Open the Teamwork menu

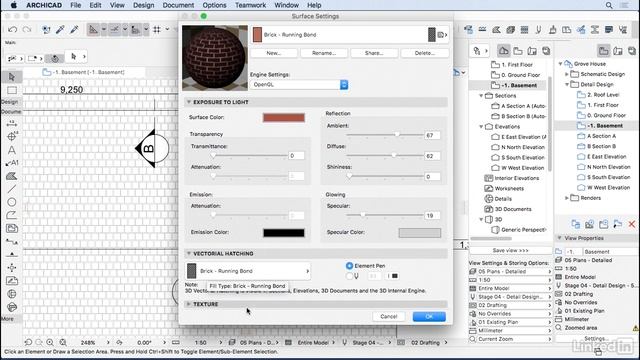250,5
